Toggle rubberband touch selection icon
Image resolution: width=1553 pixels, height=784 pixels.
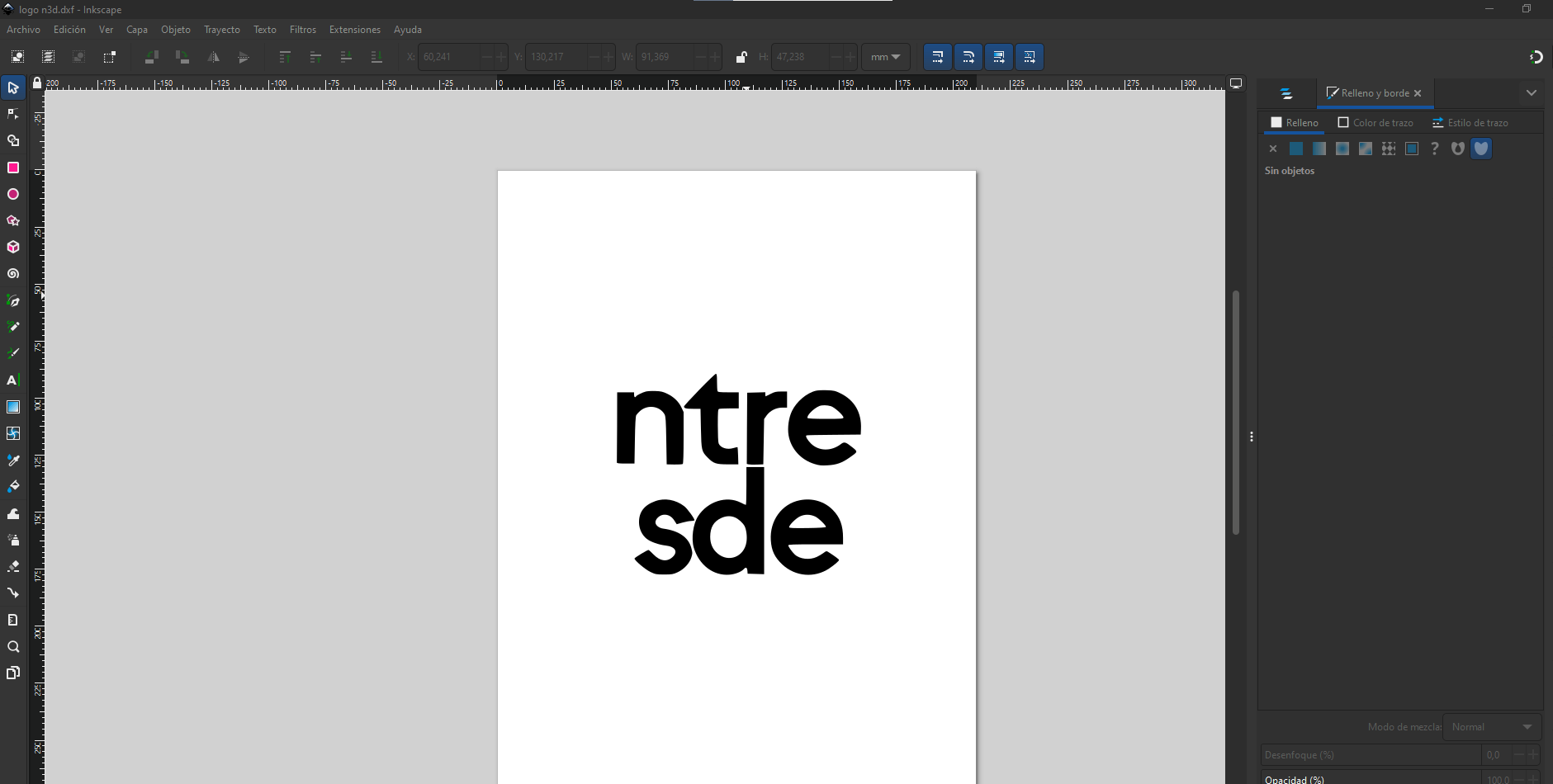pos(109,57)
